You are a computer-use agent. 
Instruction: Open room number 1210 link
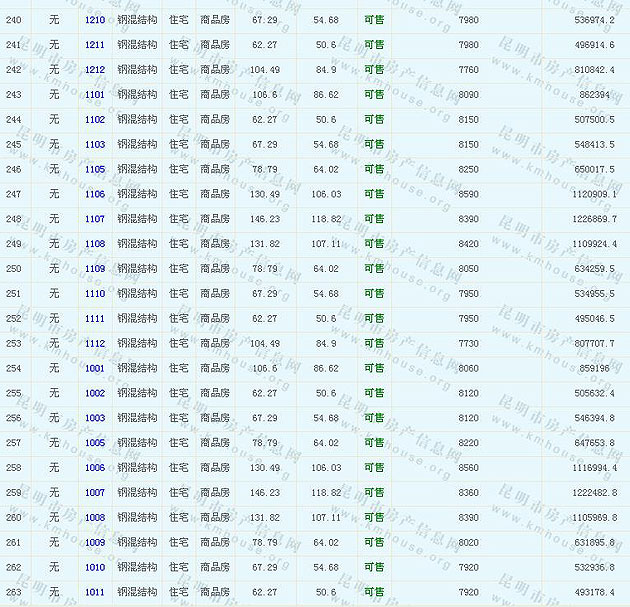[x=95, y=20]
